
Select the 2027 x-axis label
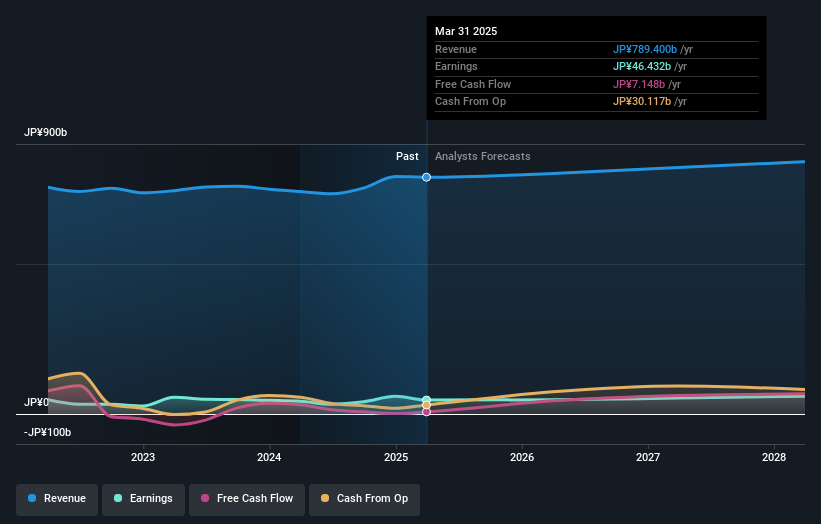[648, 458]
